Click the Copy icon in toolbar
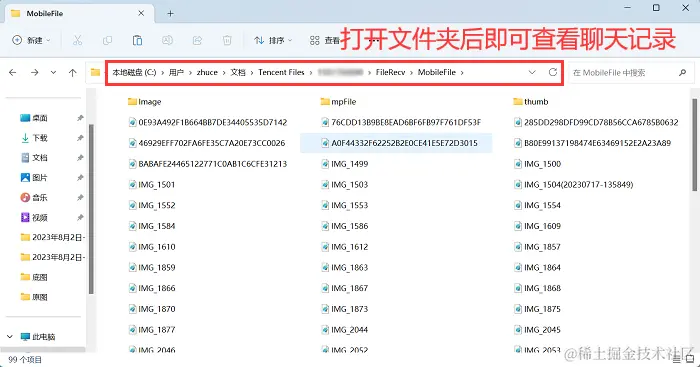Screen dimensions: 700x367 (107, 41)
